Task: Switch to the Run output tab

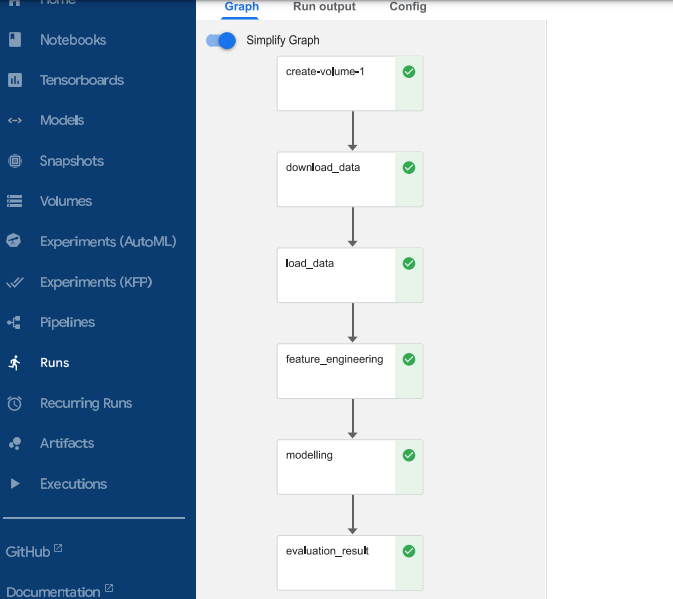Action: tap(324, 7)
